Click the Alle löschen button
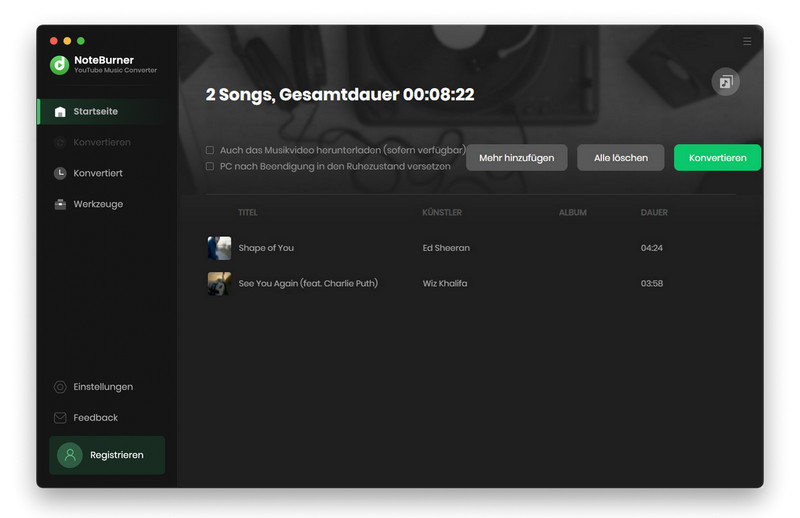800x518 pixels. 620,158
